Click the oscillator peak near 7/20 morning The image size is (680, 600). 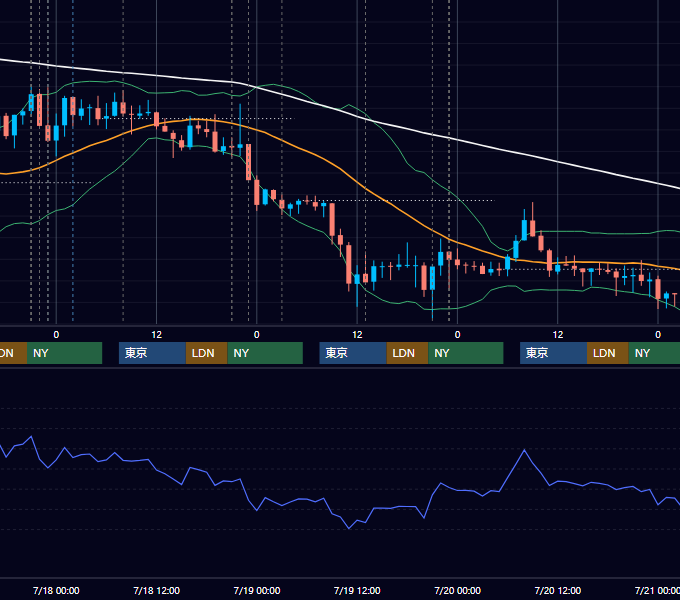coord(524,450)
